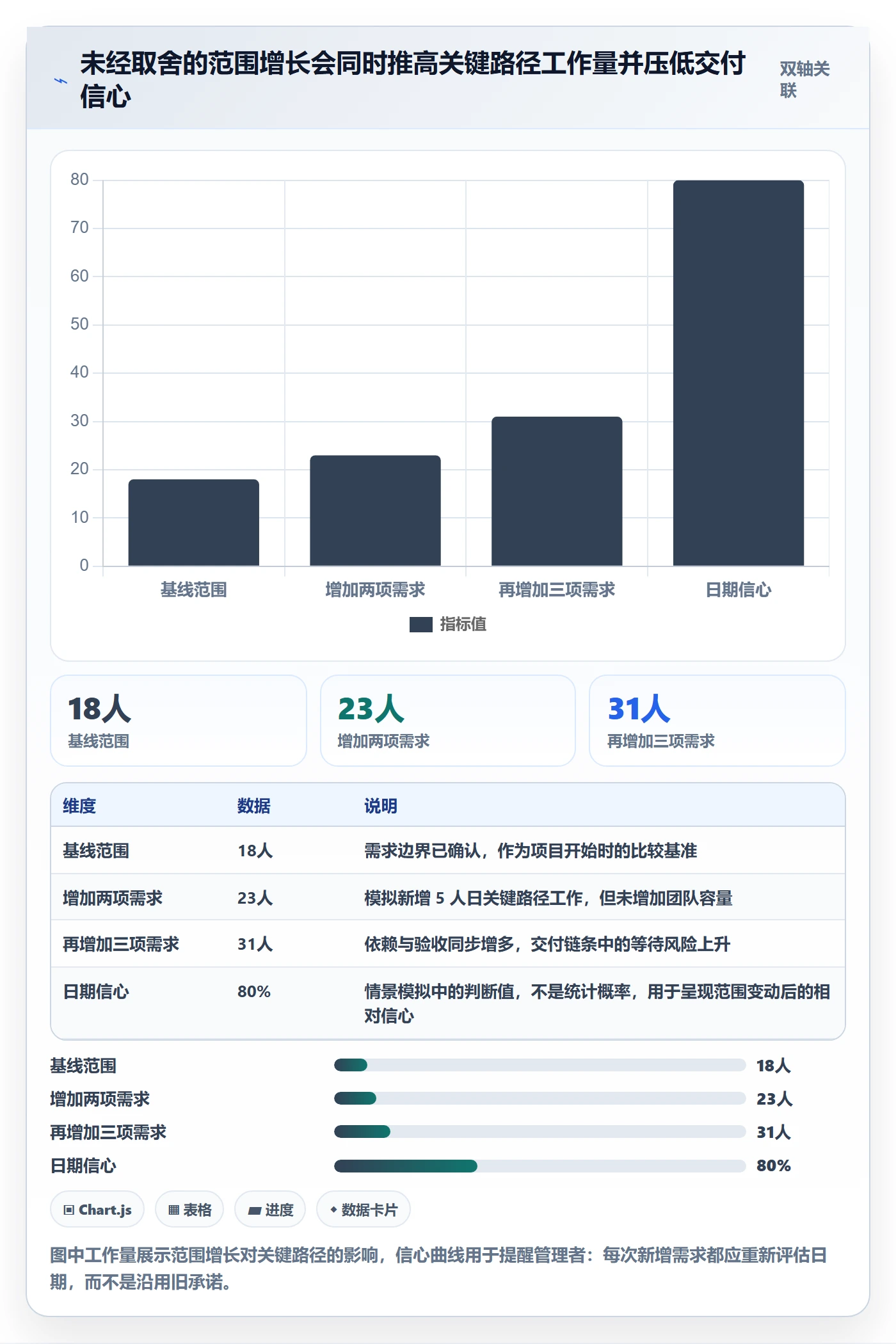Select the 31人 再增加三项需求 data card
The image size is (896, 1344).
click(717, 721)
